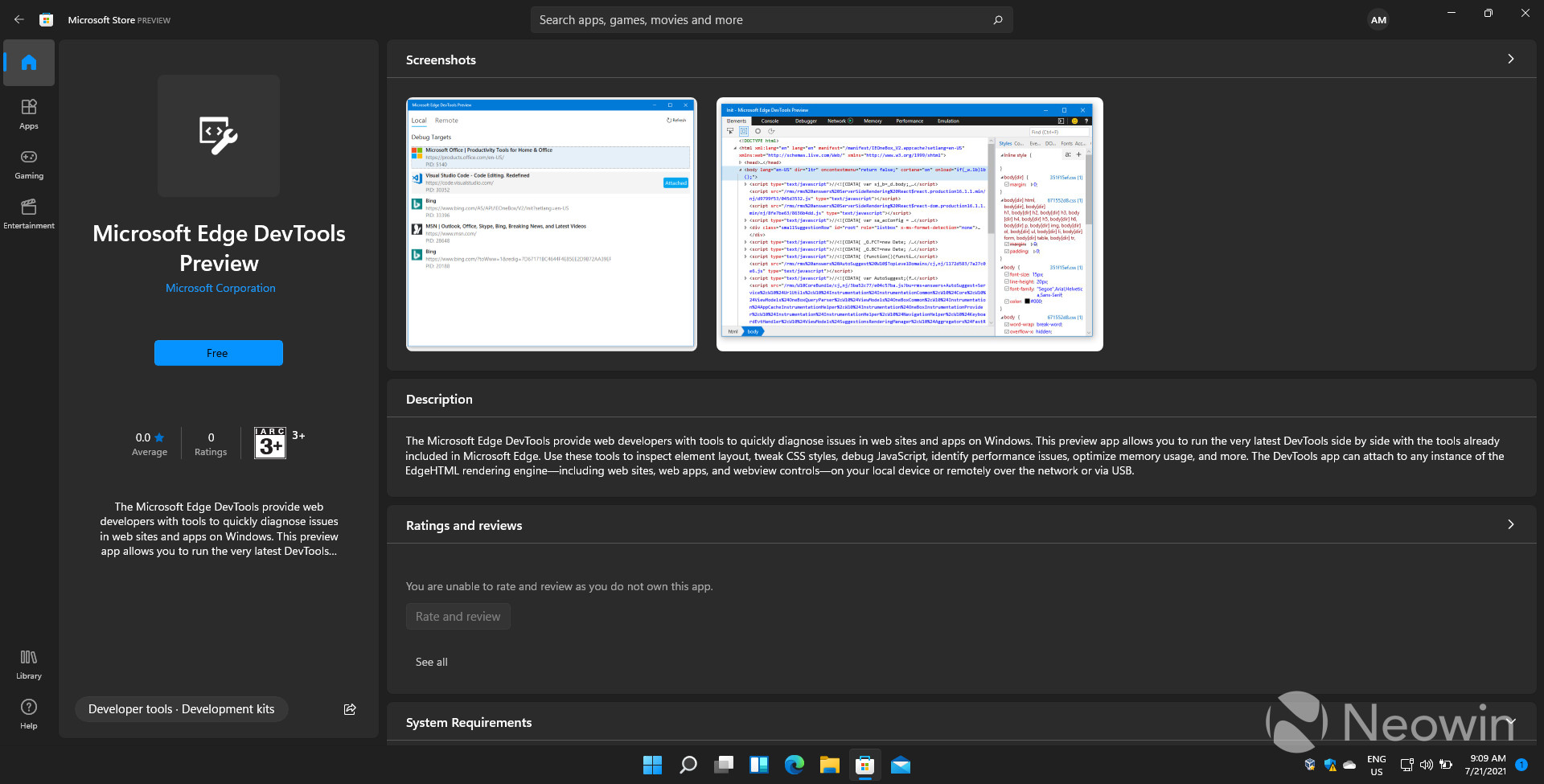The image size is (1544, 784).
Task: Open the Gaming section
Action: click(x=28, y=164)
